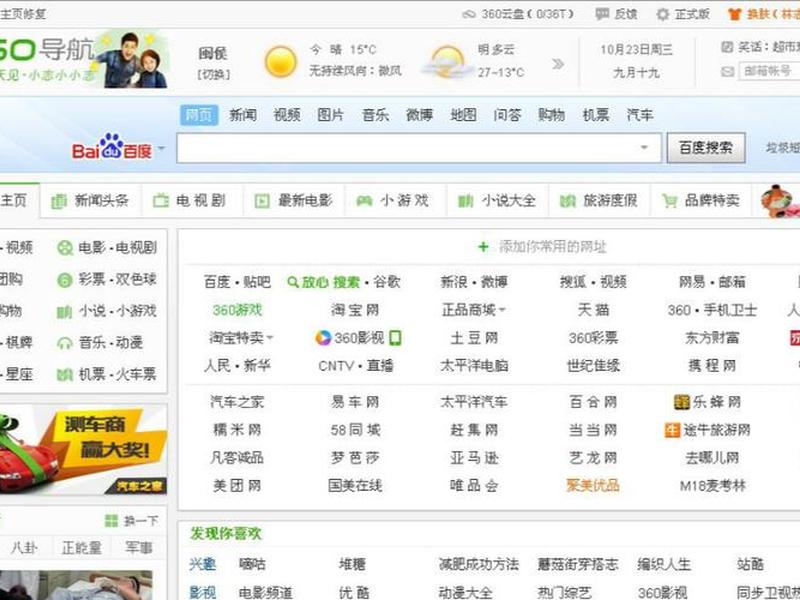Click the 小说大全 book icon

[x=465, y=201]
